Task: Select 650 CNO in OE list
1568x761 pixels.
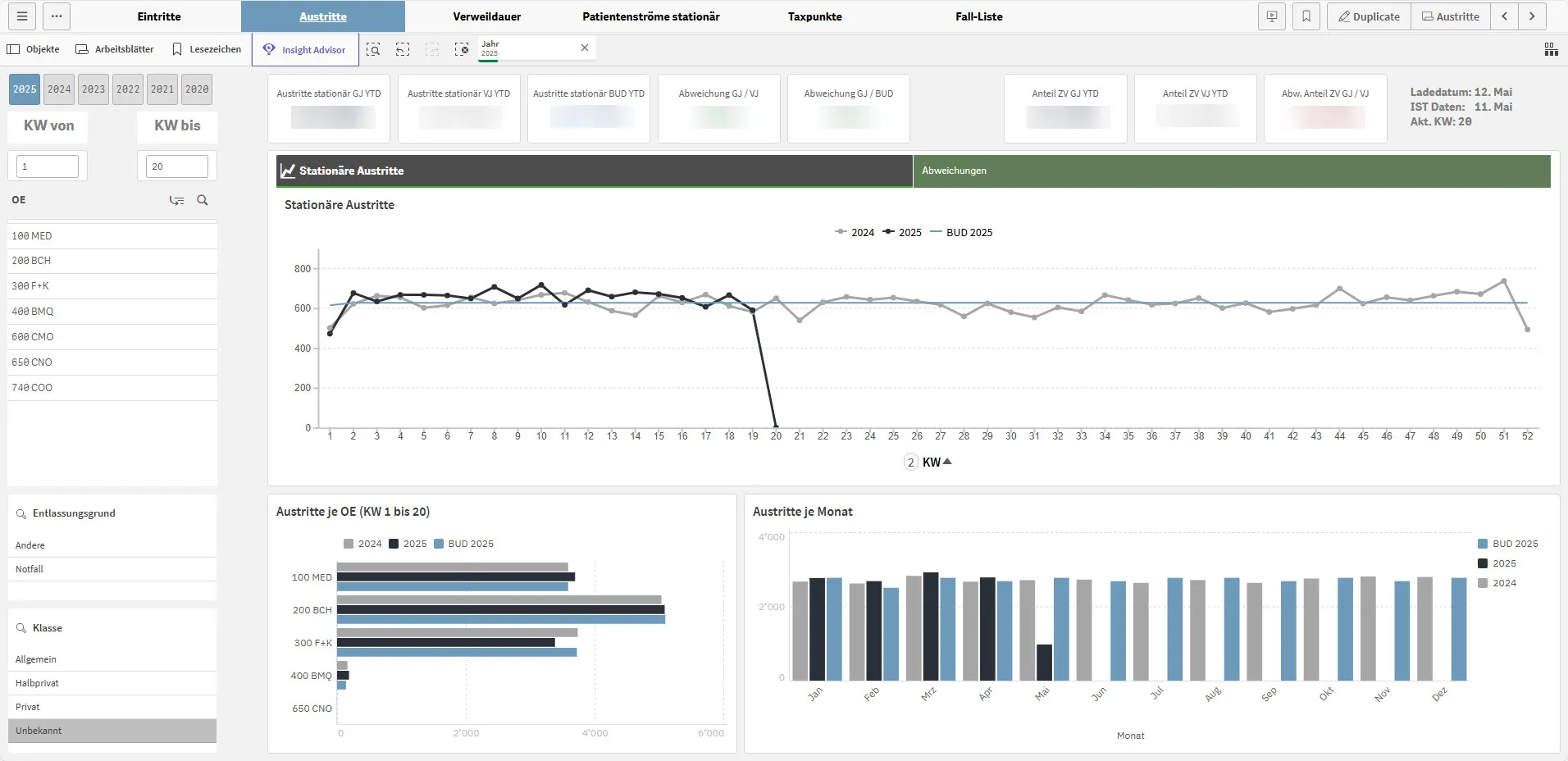Action: pos(112,362)
